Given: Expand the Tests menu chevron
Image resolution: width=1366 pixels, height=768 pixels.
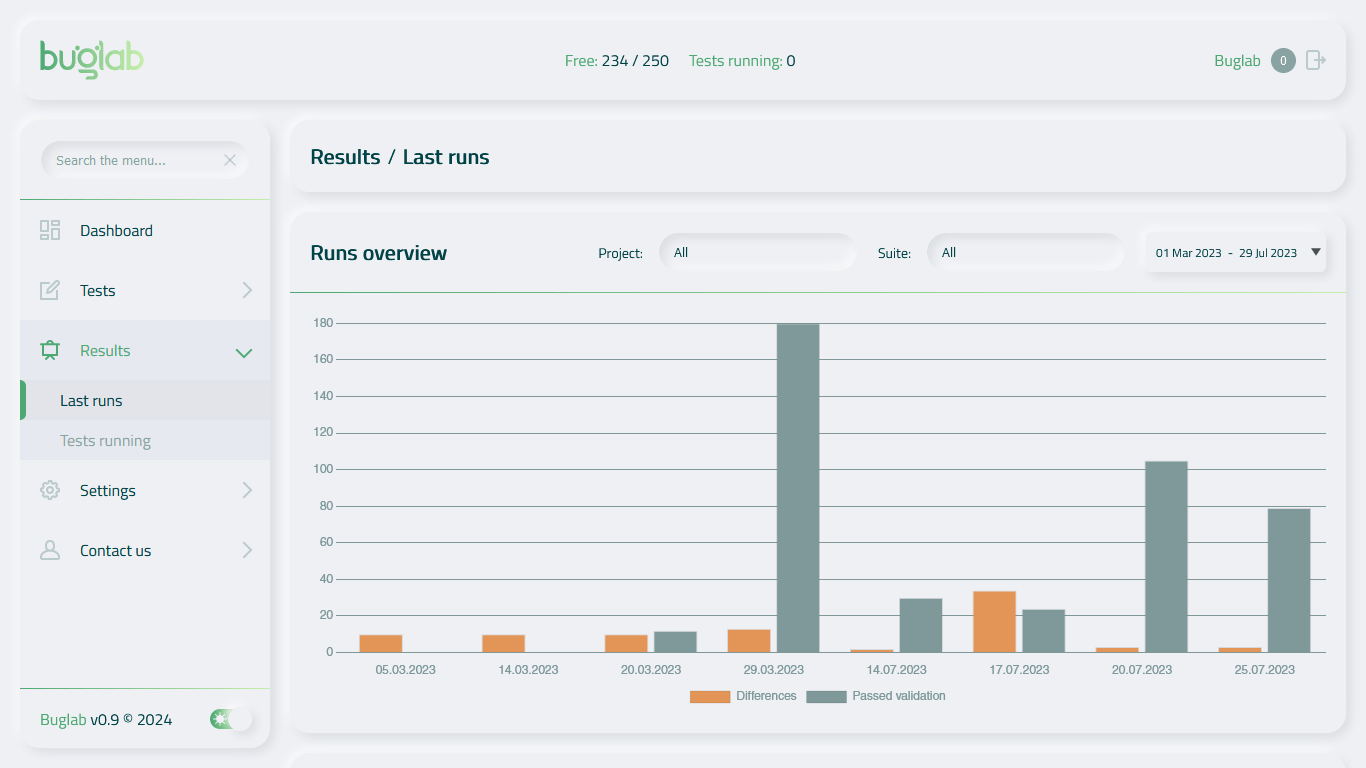Looking at the screenshot, I should point(247,290).
